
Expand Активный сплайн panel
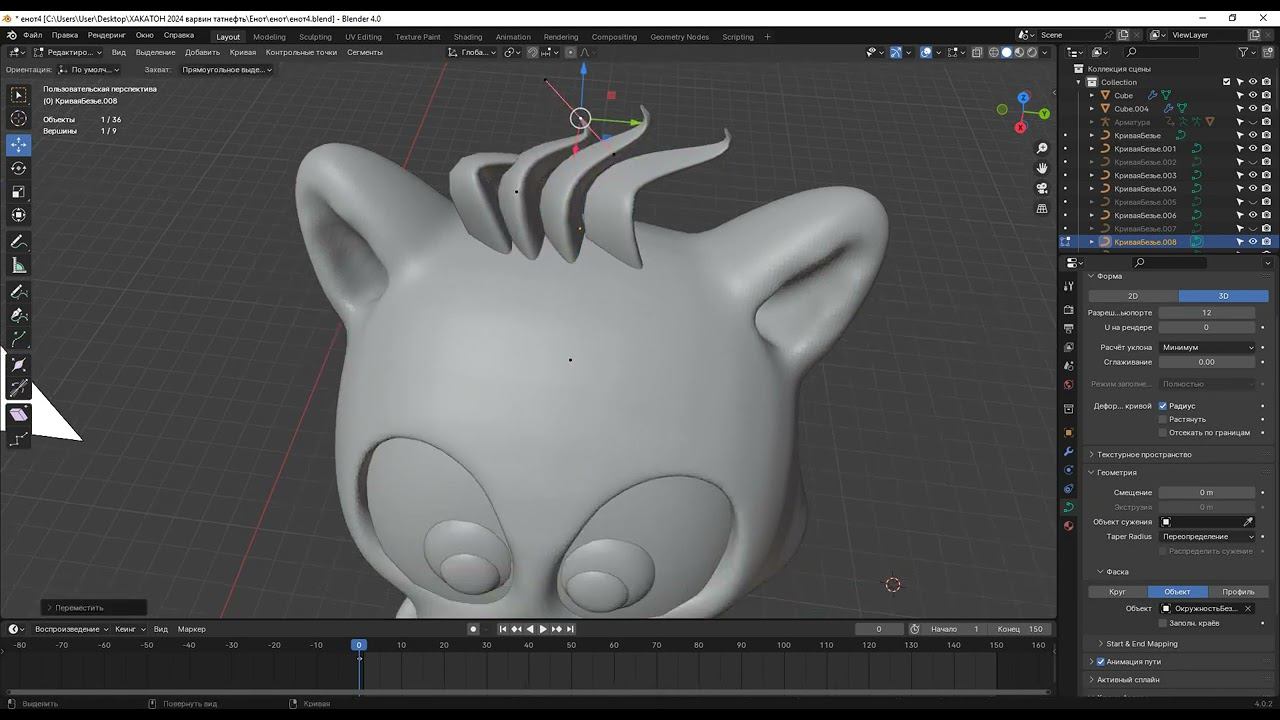(1128, 680)
